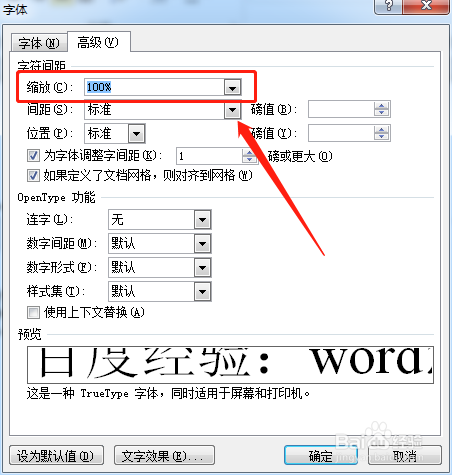Image resolution: width=452 pixels, height=475 pixels.
Task: Open 文字效果(E)... dialog button
Action: (164, 455)
